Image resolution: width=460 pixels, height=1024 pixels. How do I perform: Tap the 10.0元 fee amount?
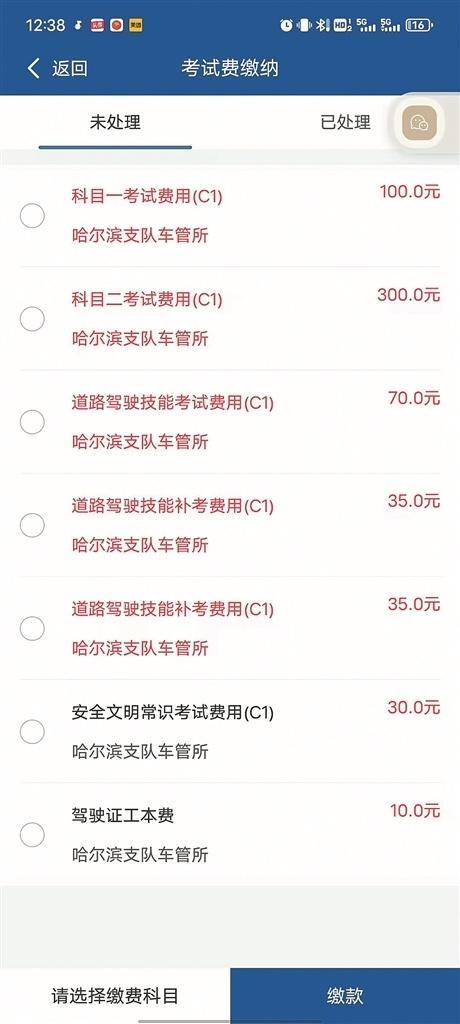click(x=415, y=810)
